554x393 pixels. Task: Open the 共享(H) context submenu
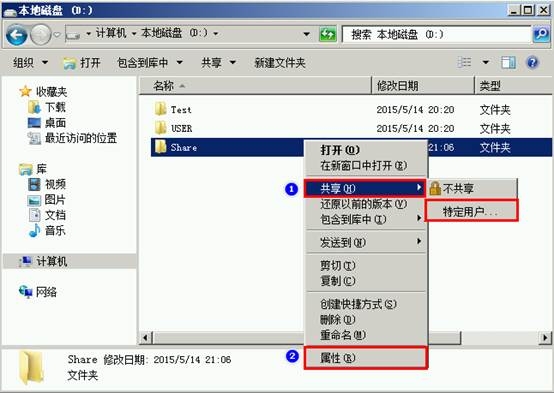tap(365, 188)
